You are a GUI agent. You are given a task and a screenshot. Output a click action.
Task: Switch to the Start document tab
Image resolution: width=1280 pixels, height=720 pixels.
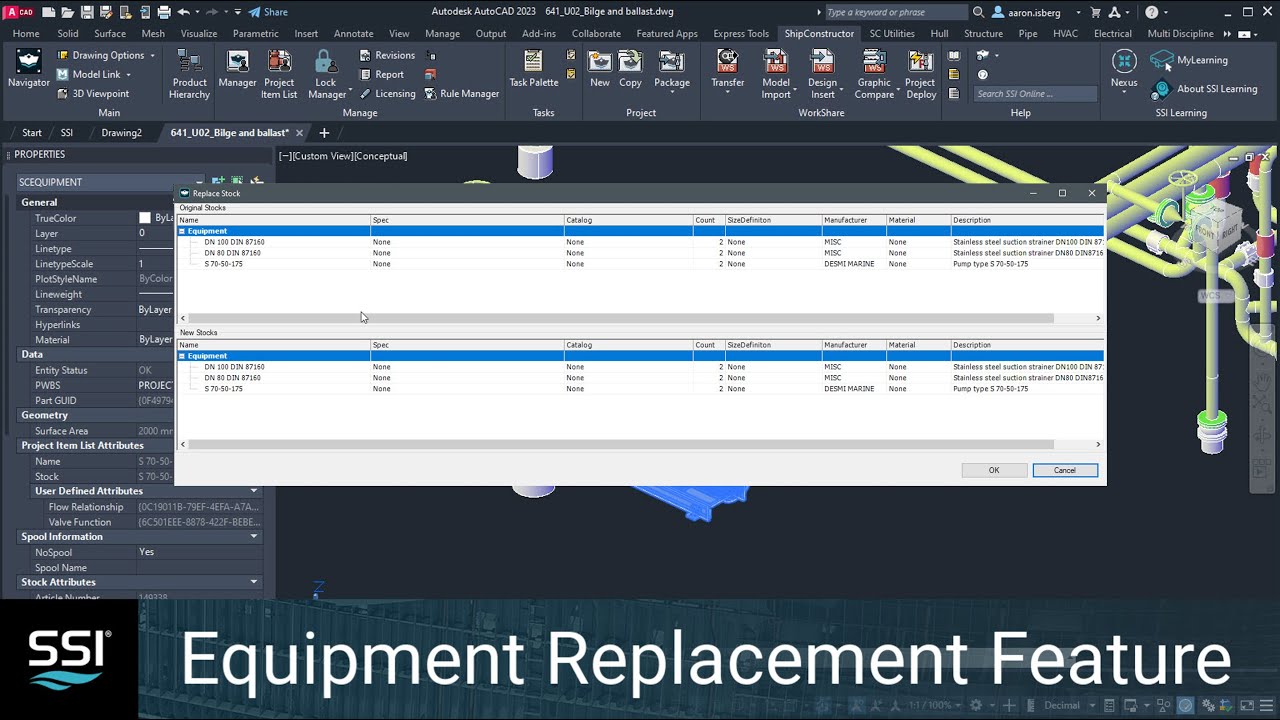tap(32, 133)
